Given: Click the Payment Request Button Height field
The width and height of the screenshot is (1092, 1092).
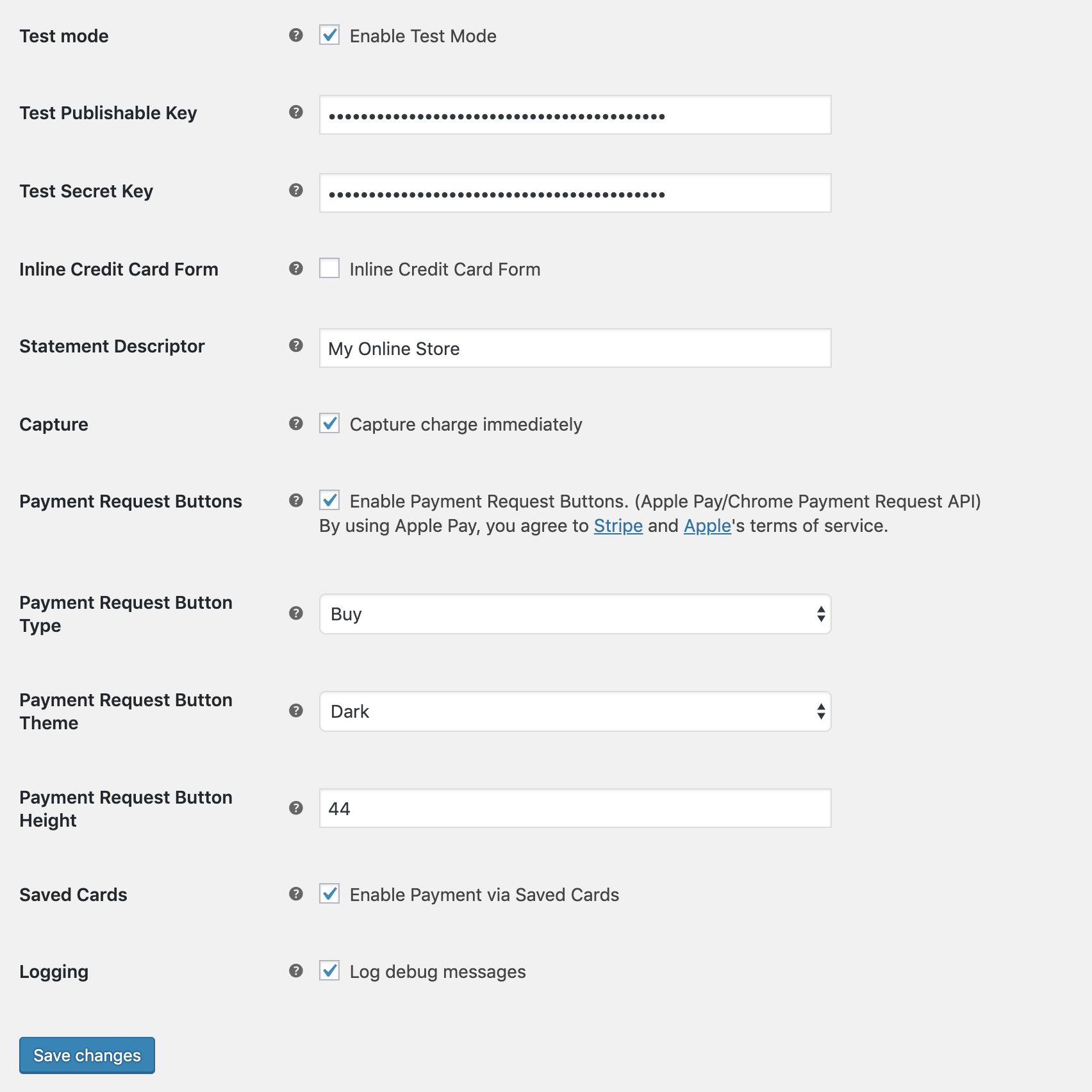Looking at the screenshot, I should click(575, 809).
